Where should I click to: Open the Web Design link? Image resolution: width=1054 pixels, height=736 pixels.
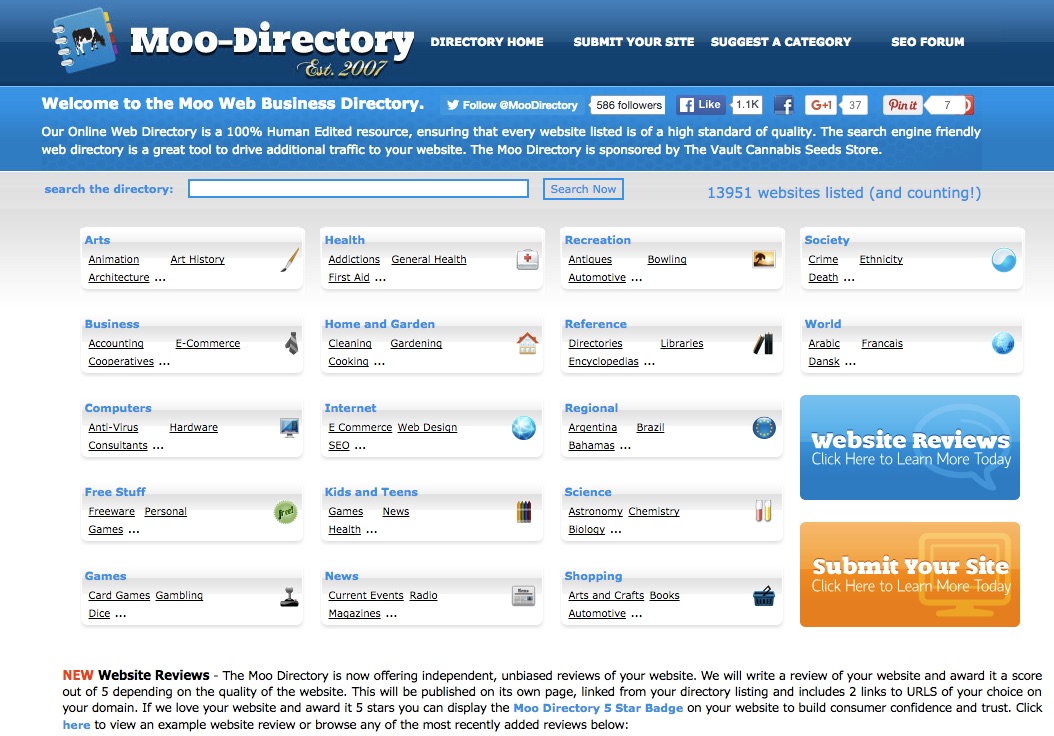pos(427,427)
